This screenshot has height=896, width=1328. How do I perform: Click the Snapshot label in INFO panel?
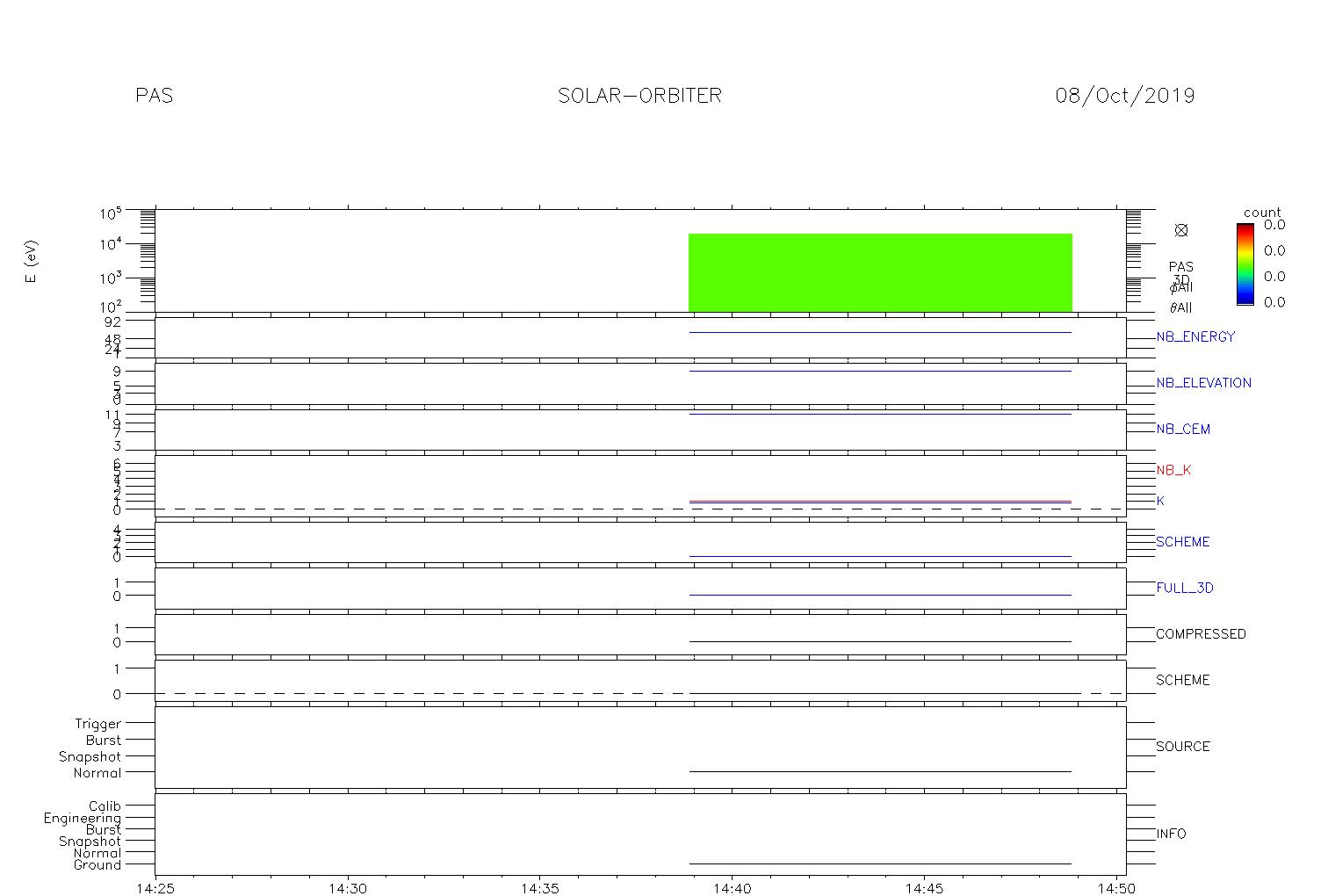point(90,842)
